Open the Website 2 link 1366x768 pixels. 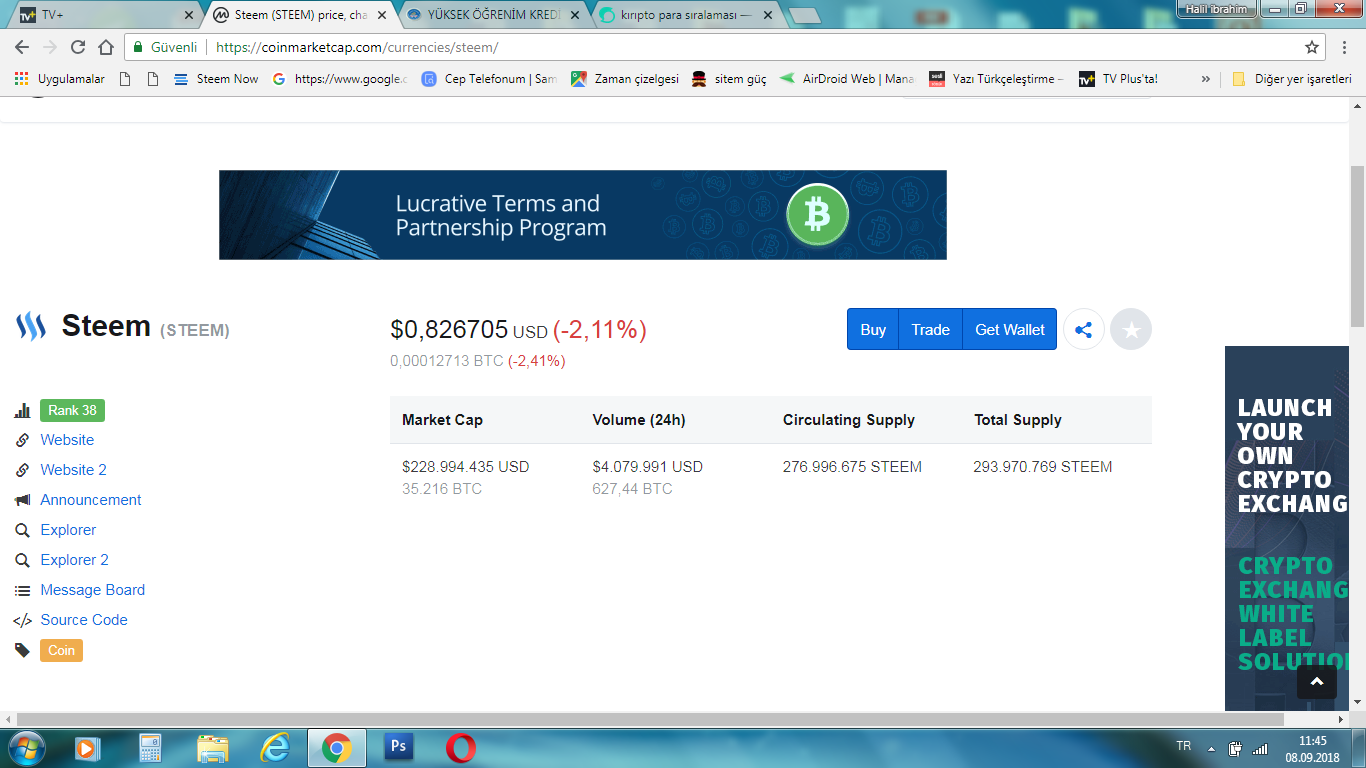tap(73, 470)
